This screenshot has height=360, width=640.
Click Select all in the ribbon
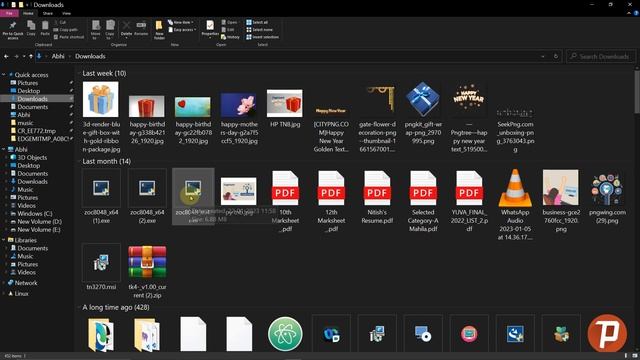coord(257,22)
